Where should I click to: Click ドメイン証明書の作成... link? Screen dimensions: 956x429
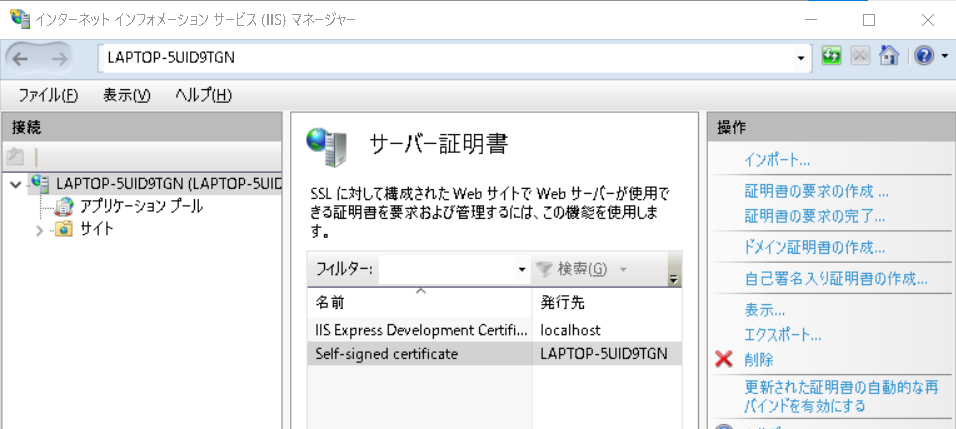(815, 248)
